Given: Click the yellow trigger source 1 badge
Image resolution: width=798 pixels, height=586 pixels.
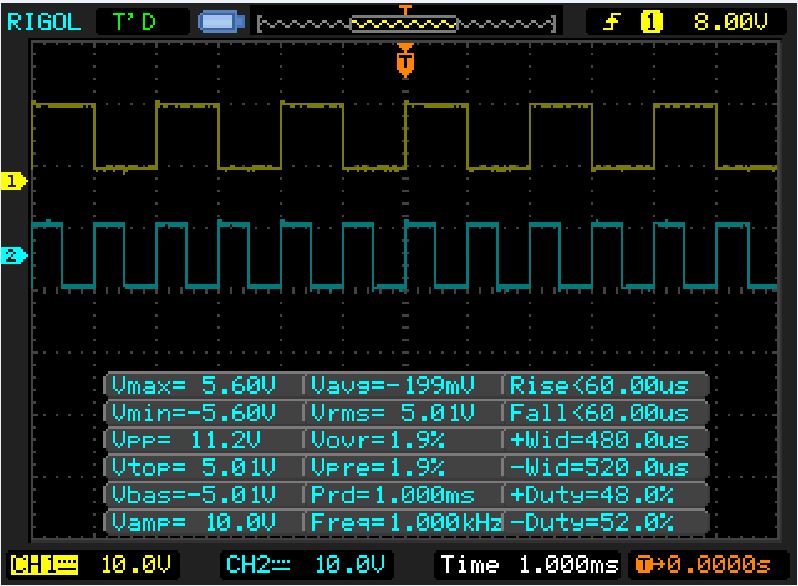Looking at the screenshot, I should (x=651, y=22).
